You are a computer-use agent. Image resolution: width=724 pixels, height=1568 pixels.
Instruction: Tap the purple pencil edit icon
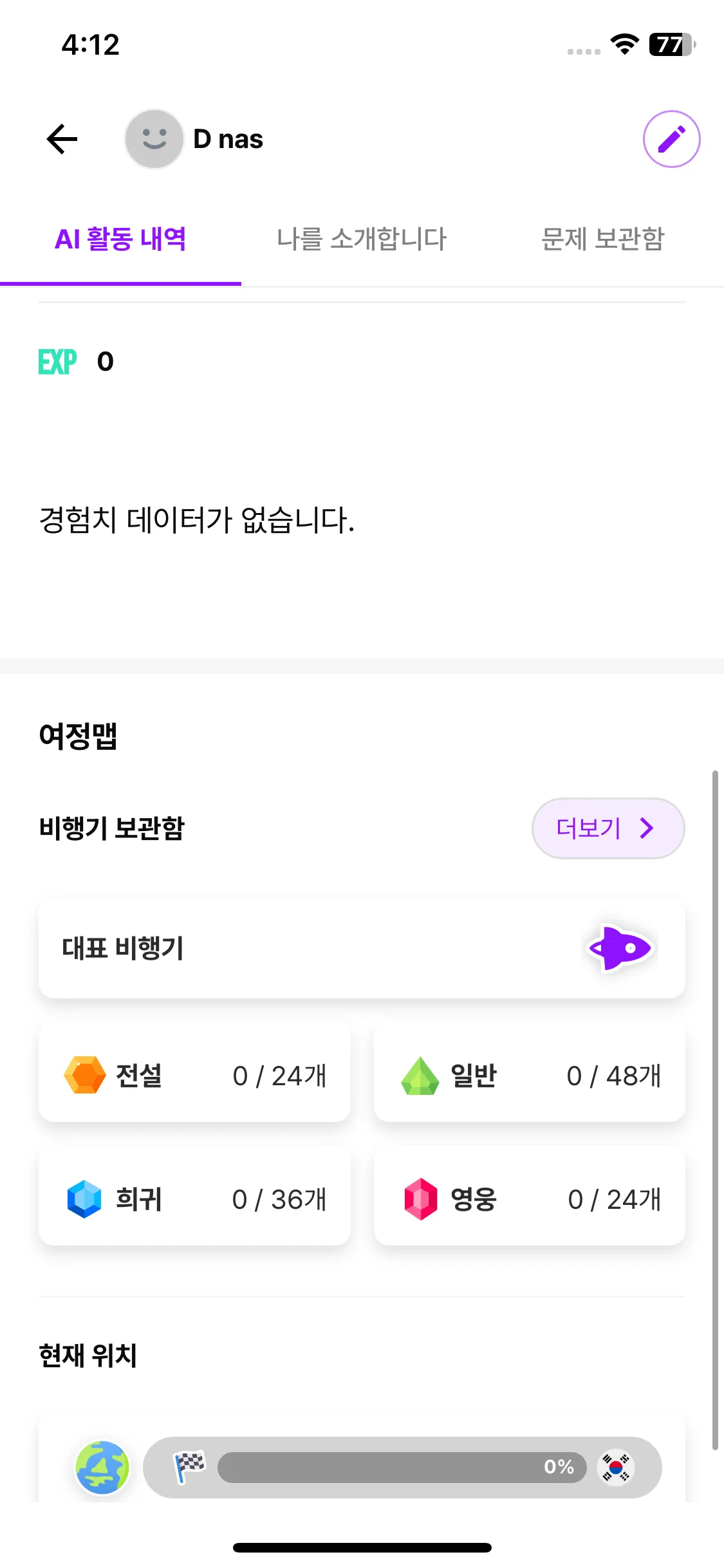tap(671, 139)
